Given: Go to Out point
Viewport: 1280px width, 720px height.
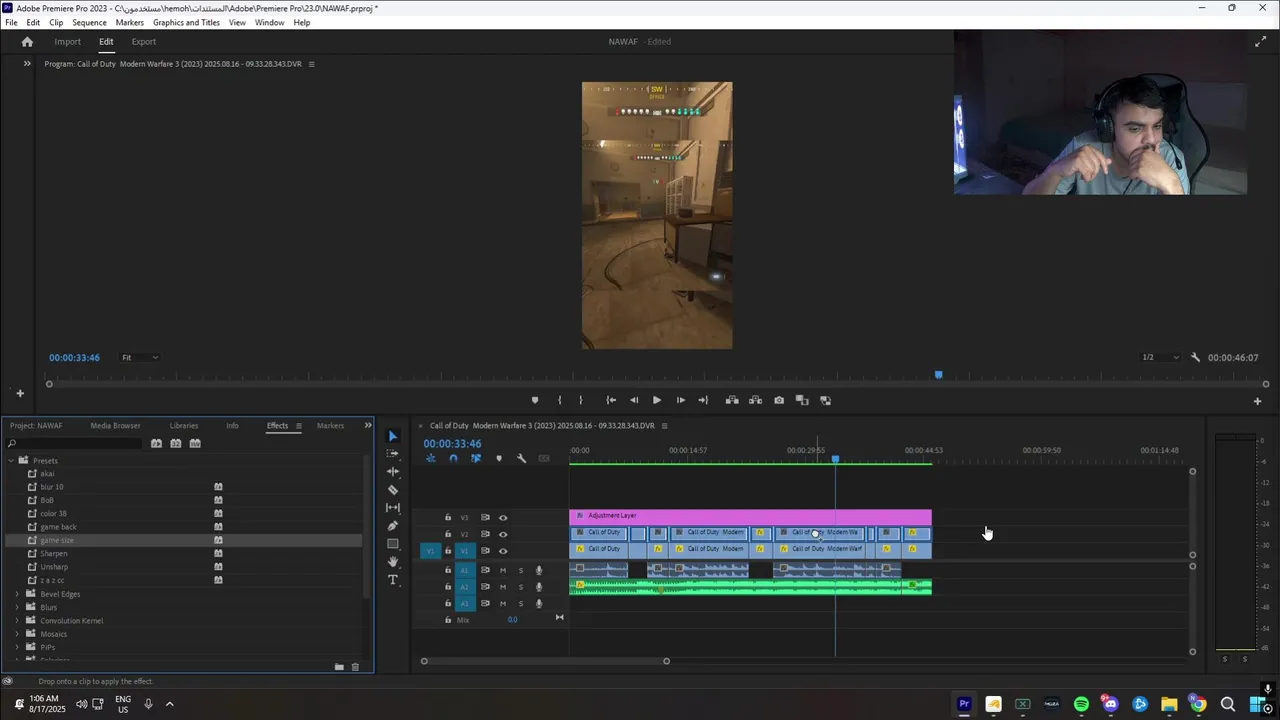Looking at the screenshot, I should [703, 400].
